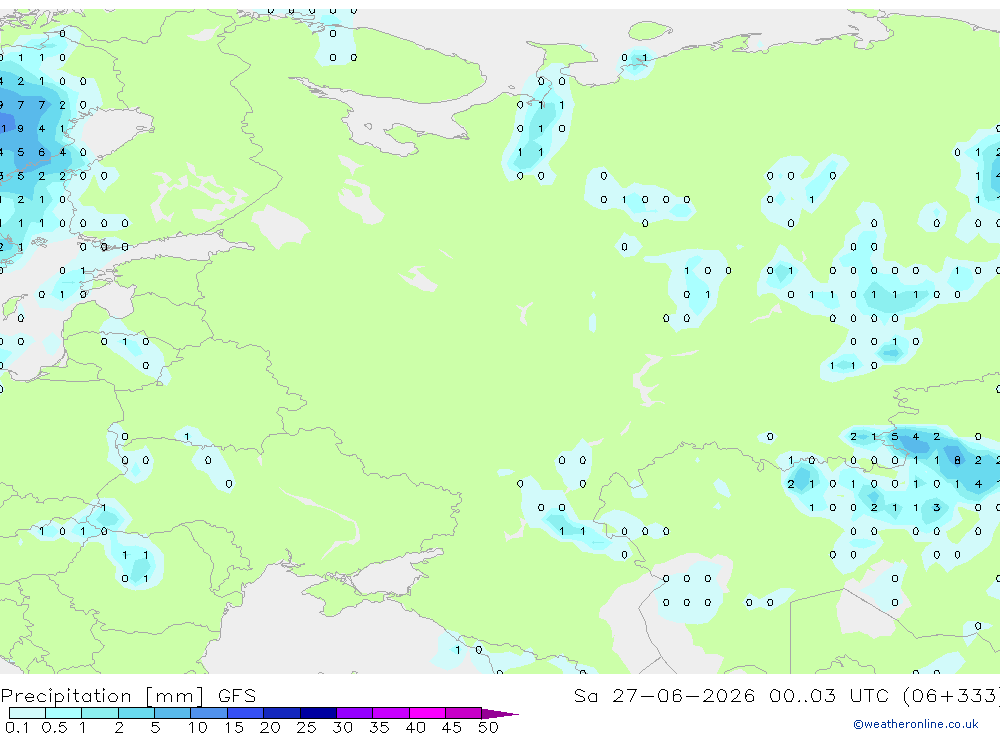
Task: Click the '35' legend scale label
Action: [x=379, y=727]
